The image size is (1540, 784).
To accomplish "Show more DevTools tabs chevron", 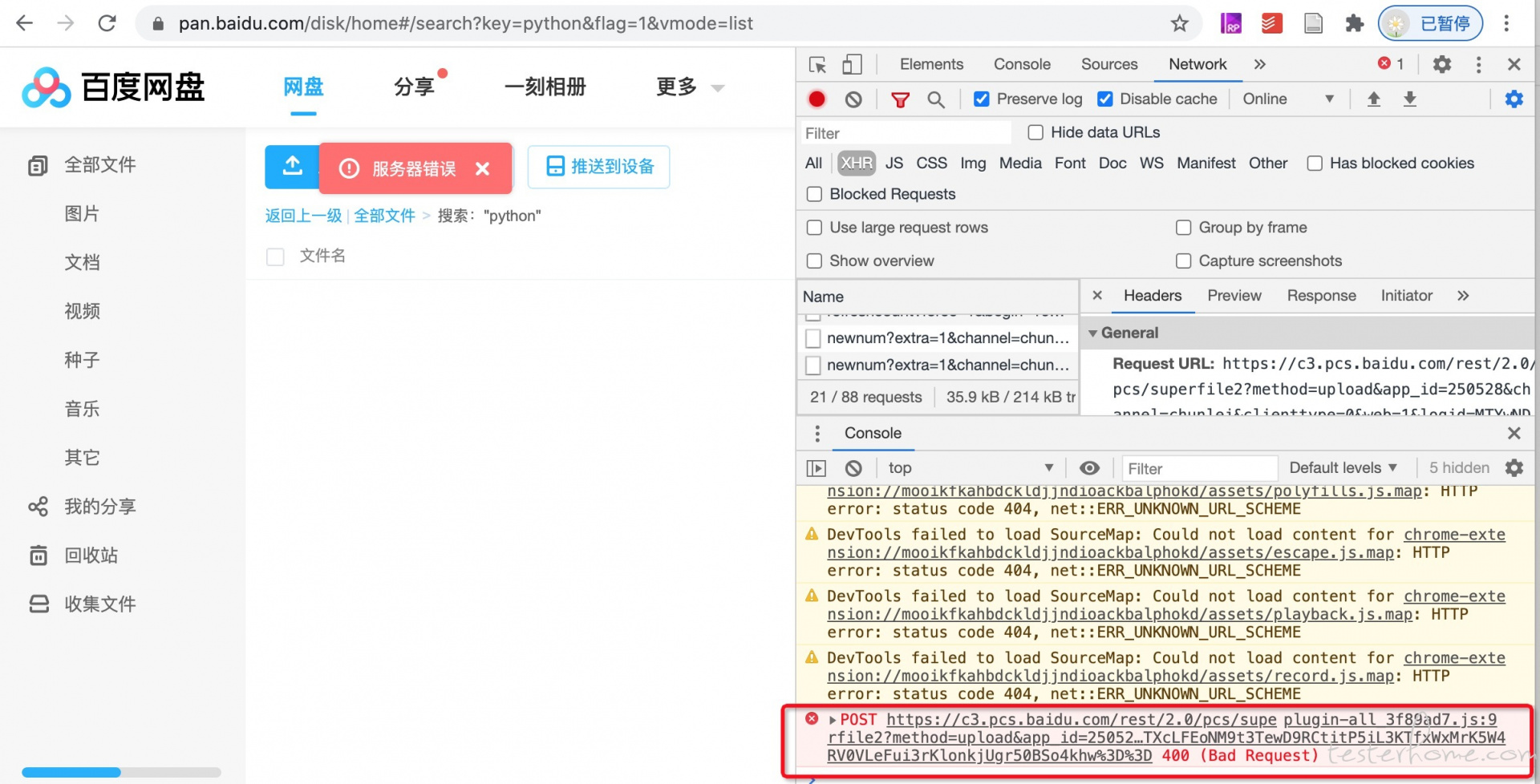I will coord(1260,64).
